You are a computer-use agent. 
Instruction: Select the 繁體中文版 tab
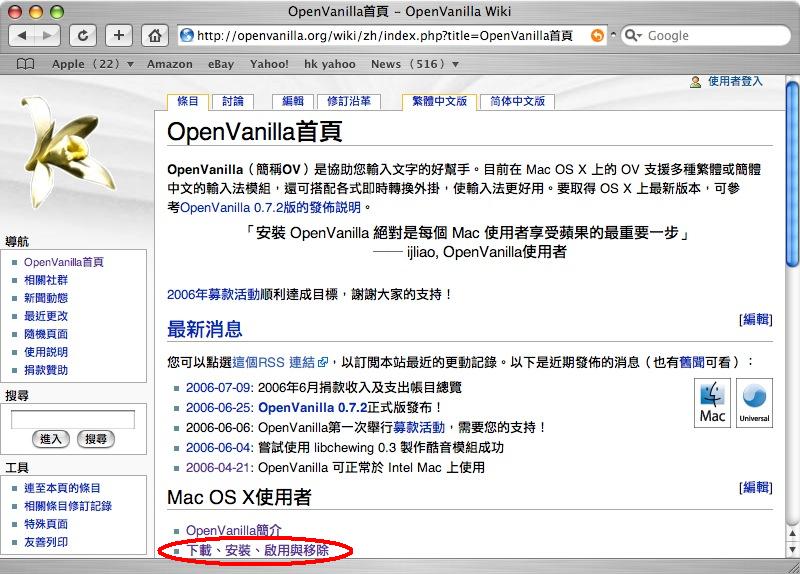pos(439,102)
